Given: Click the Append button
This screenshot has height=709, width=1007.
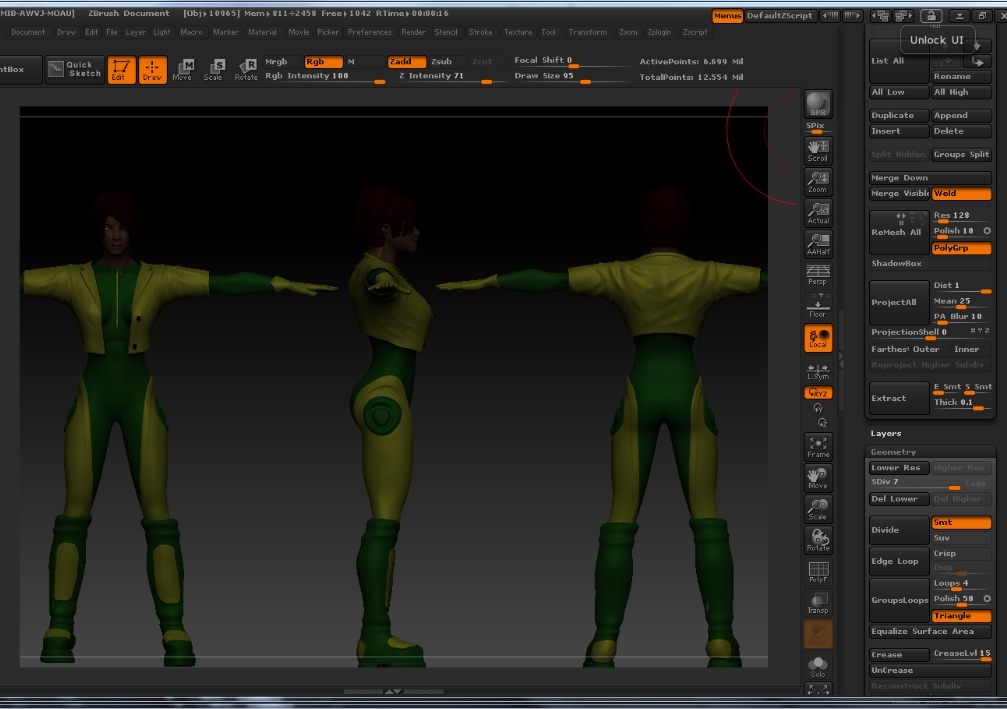Looking at the screenshot, I should click(961, 116).
